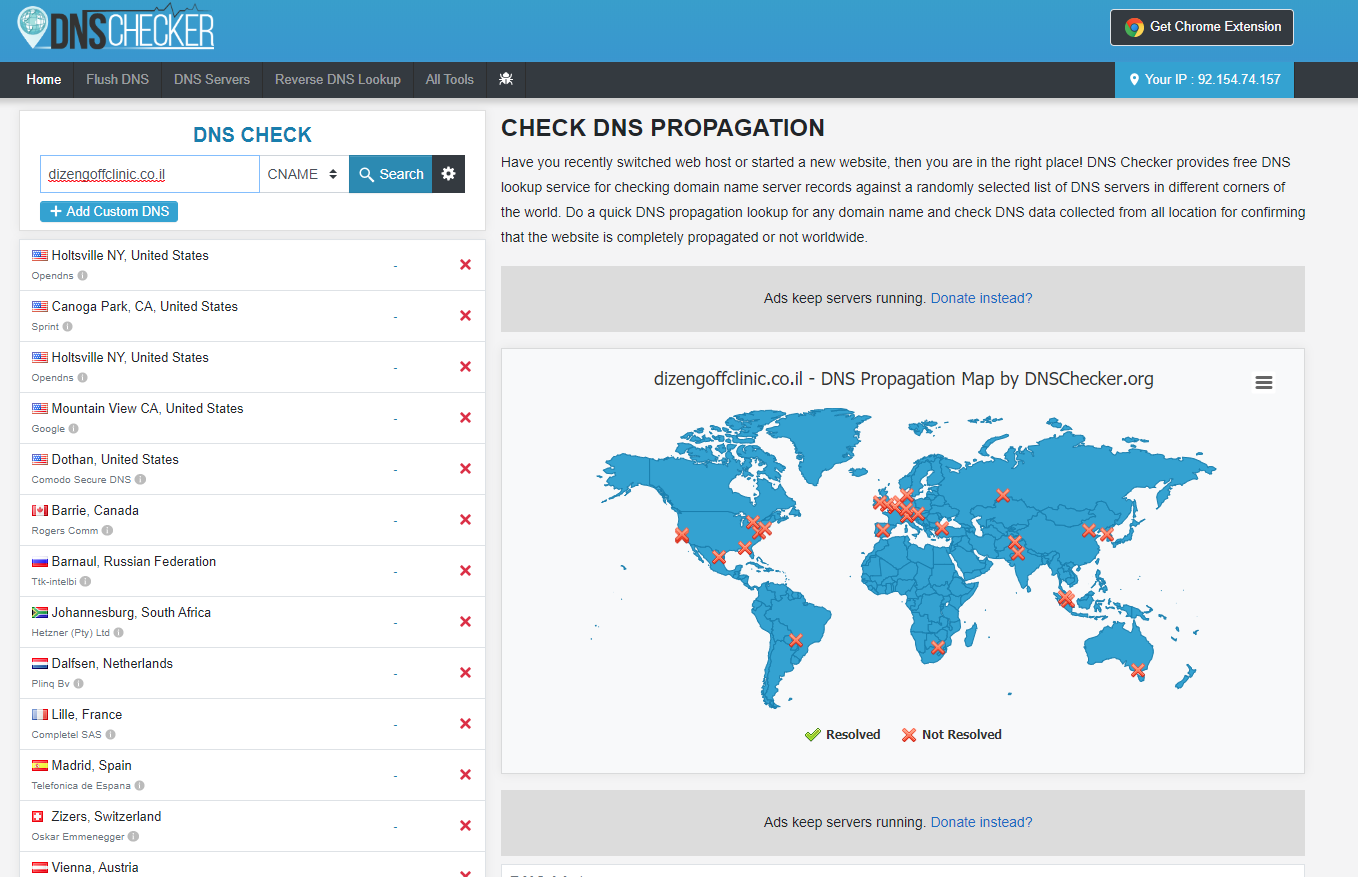
Task: Click the DNS Propagation Map chart title
Action: (x=904, y=379)
